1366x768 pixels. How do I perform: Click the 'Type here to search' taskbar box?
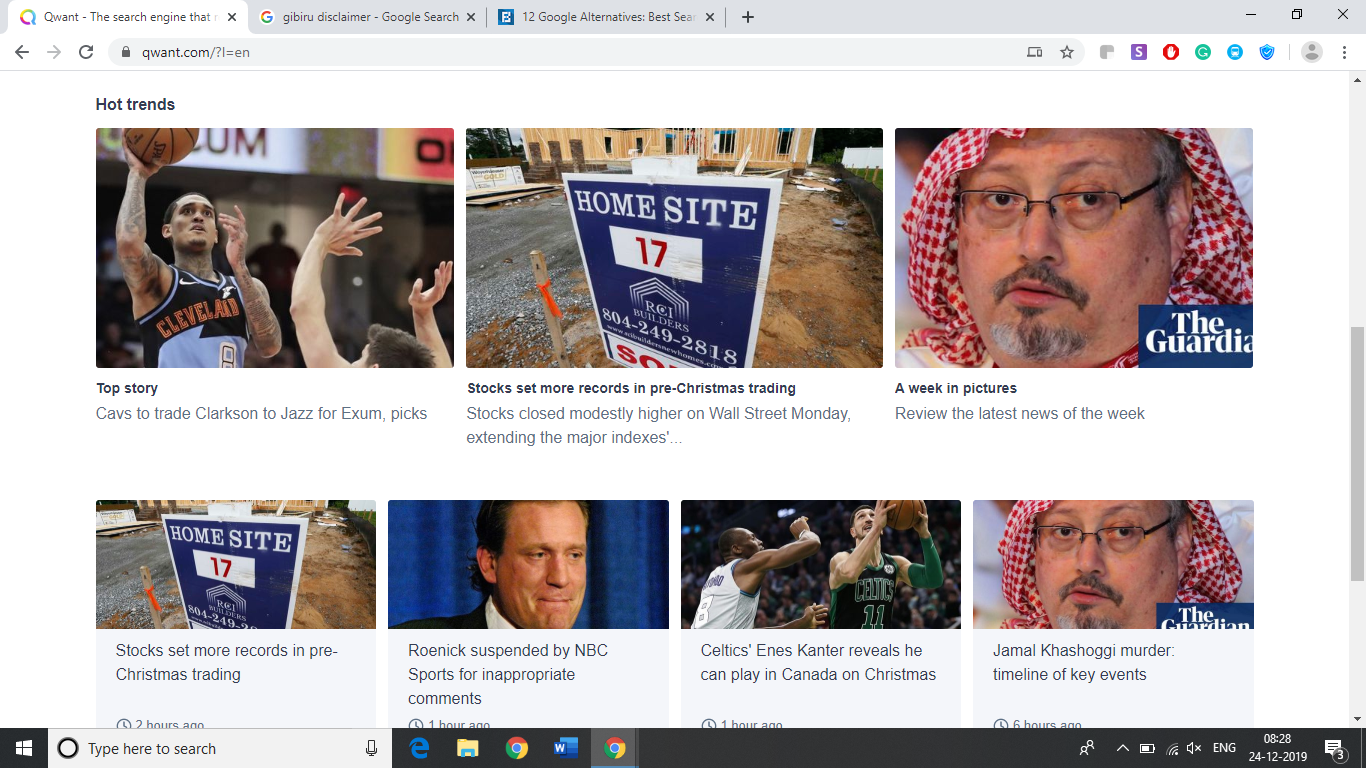pos(218,748)
